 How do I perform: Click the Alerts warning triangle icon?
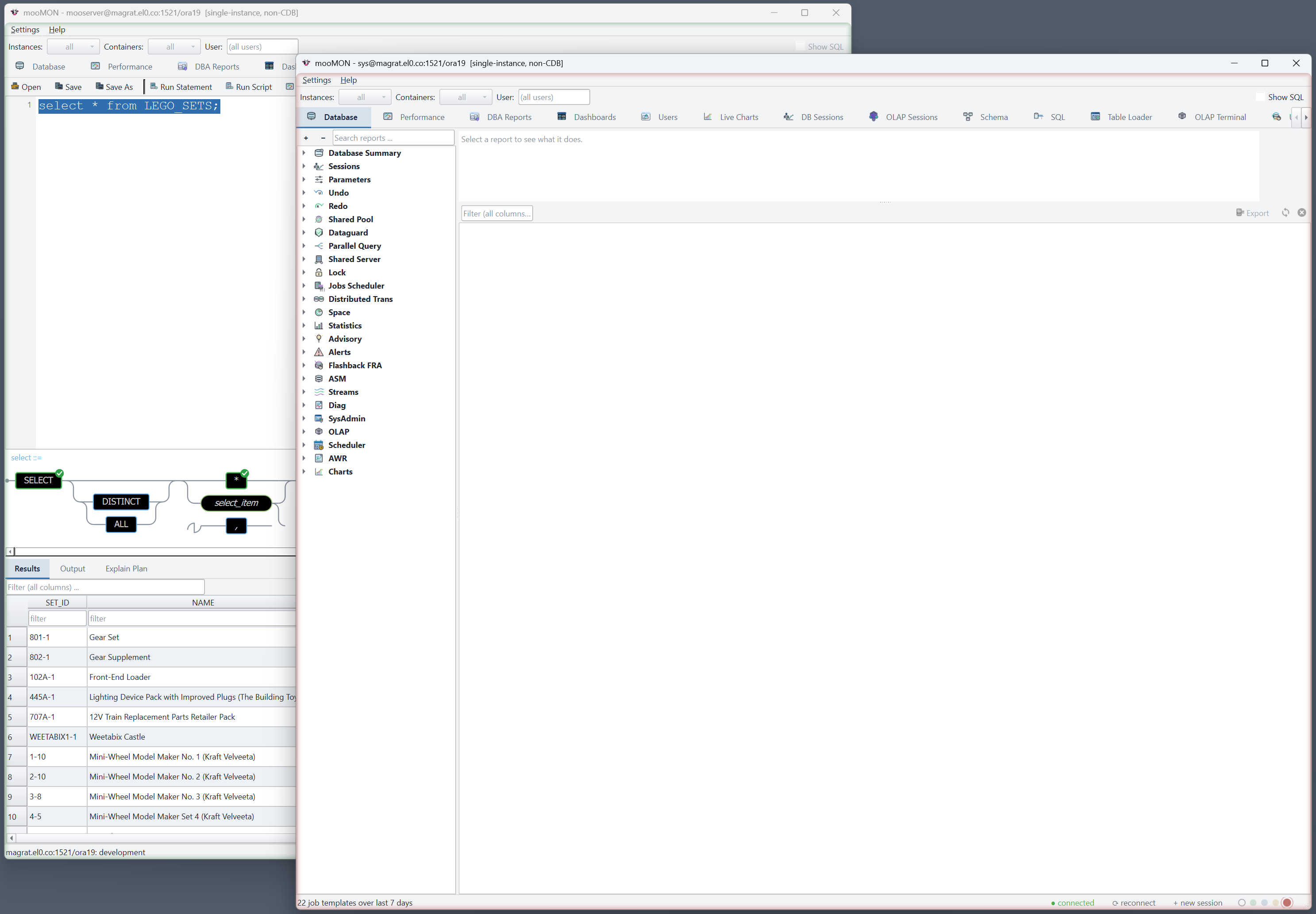click(319, 352)
